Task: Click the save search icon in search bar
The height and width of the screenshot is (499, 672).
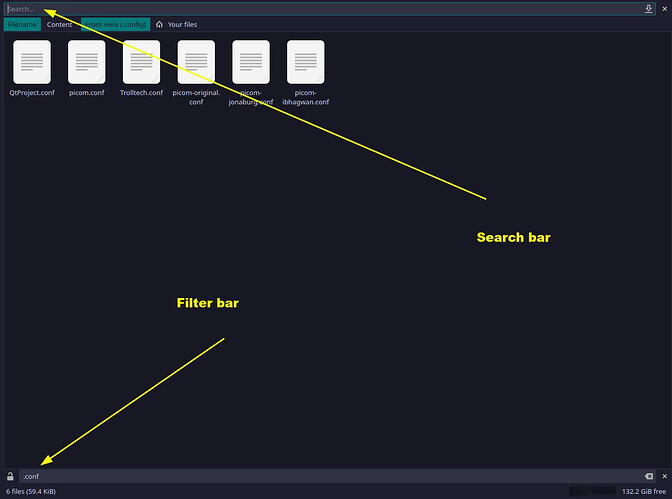Action: point(649,9)
